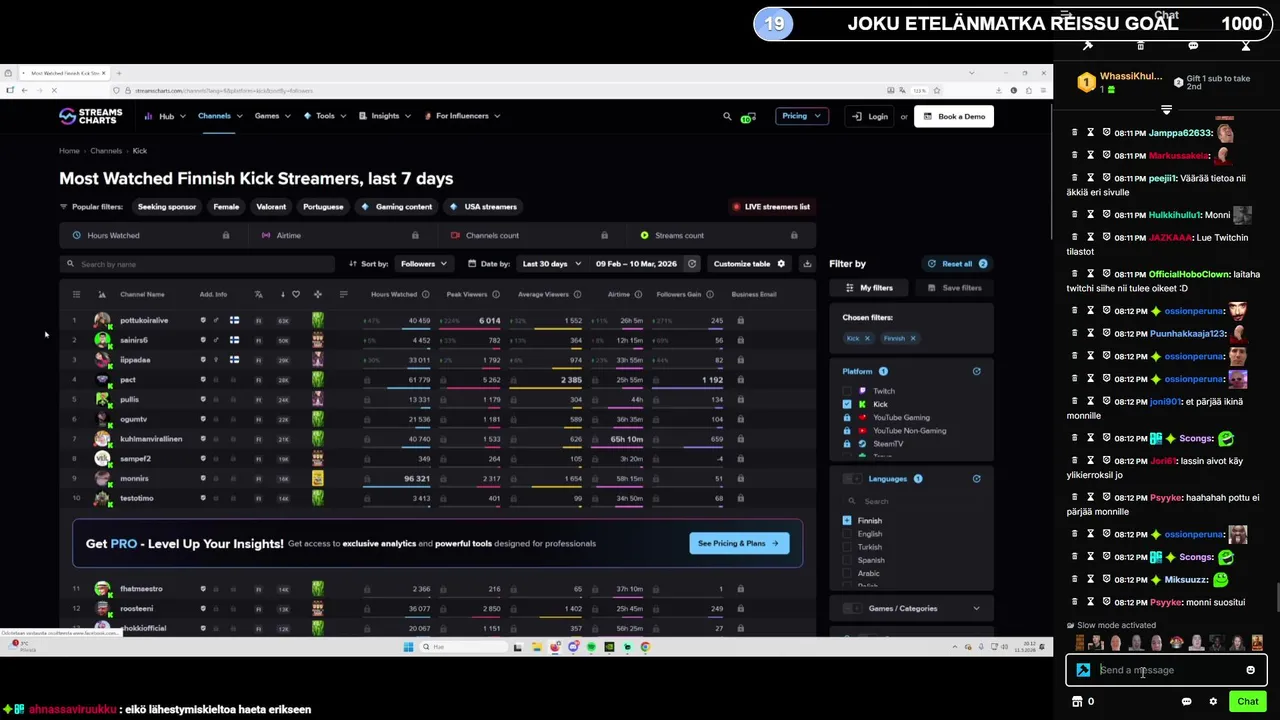Toggle the Games / Categories filter switch
Image resolution: width=1280 pixels, height=720 pixels.
click(852, 608)
